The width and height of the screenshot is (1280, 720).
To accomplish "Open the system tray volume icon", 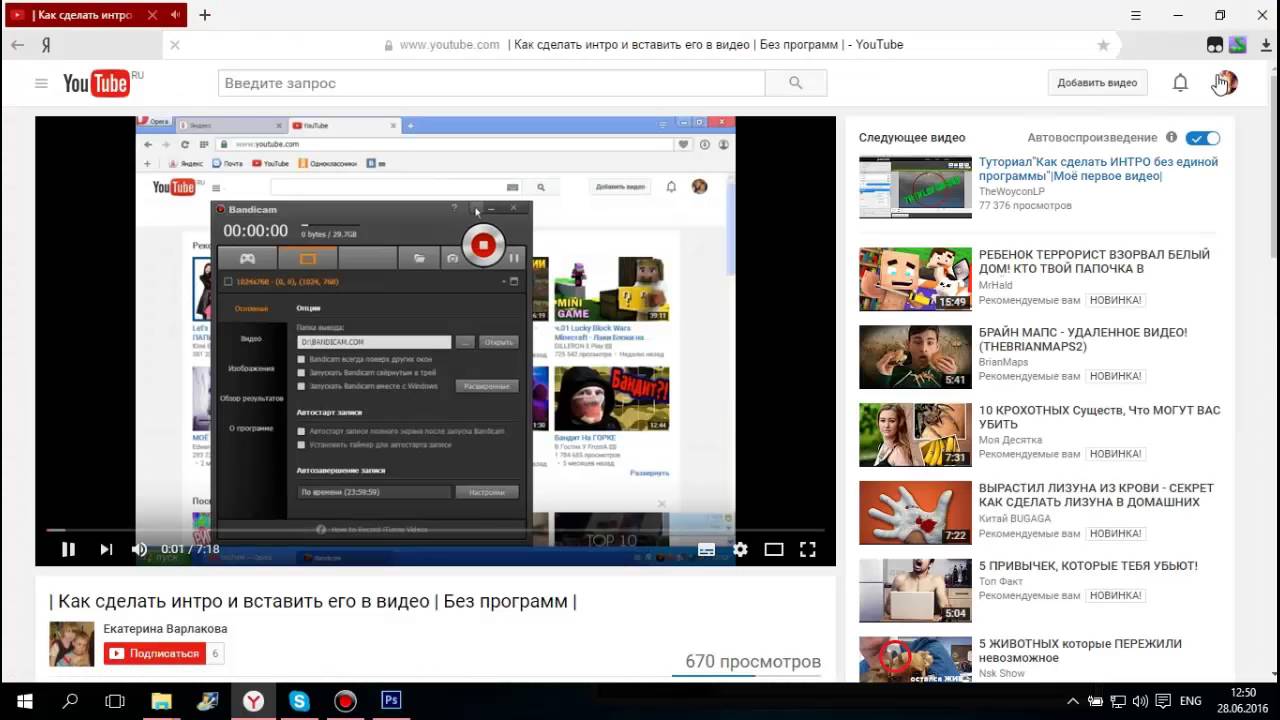I will point(1140,701).
